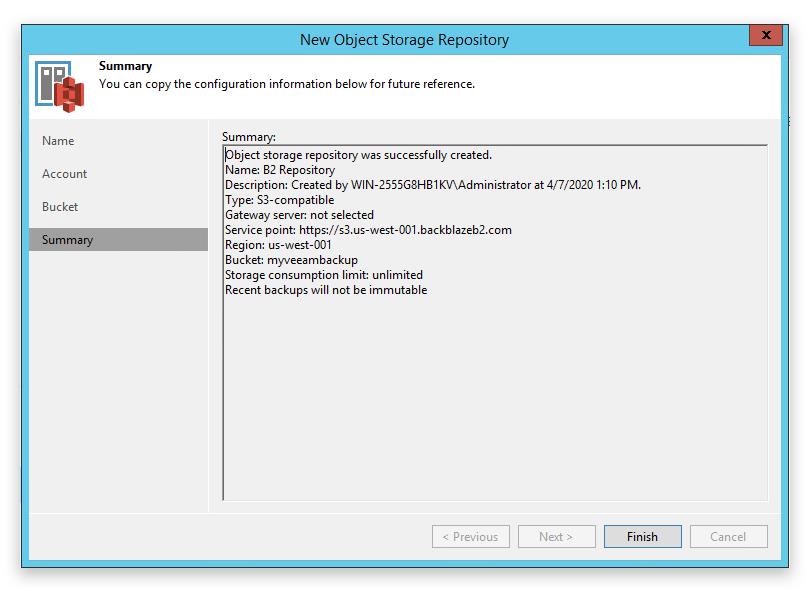Click the dialog title bar text
The image size is (810, 591).
404,40
